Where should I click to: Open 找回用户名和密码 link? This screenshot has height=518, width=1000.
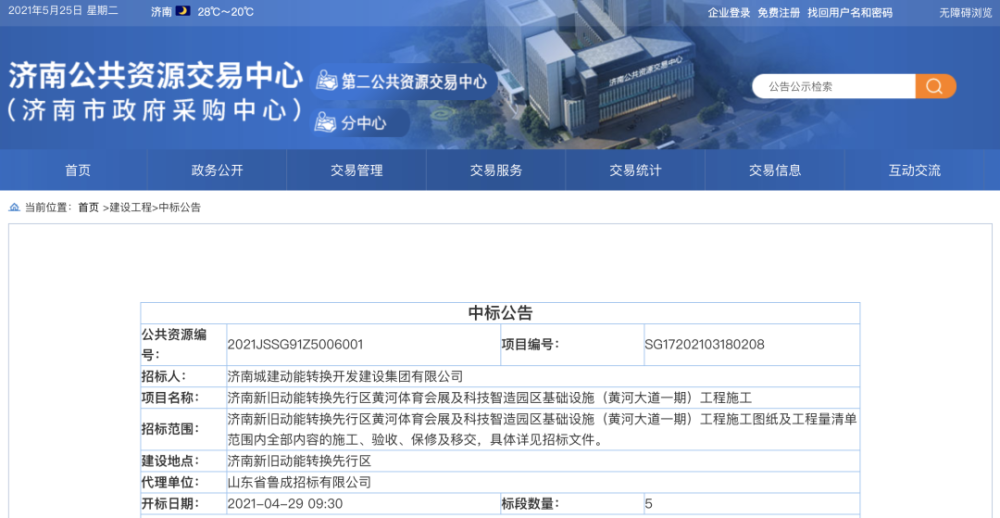[850, 13]
